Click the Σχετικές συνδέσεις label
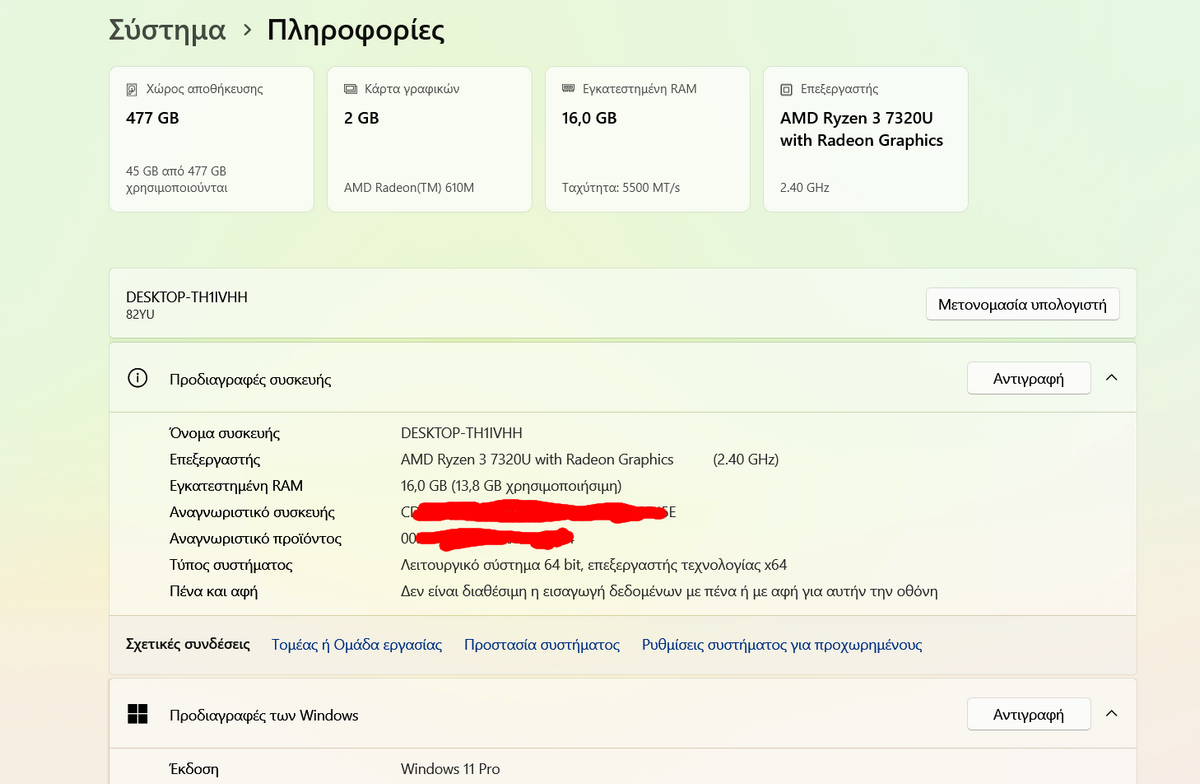The height and width of the screenshot is (784, 1200). click(x=188, y=644)
